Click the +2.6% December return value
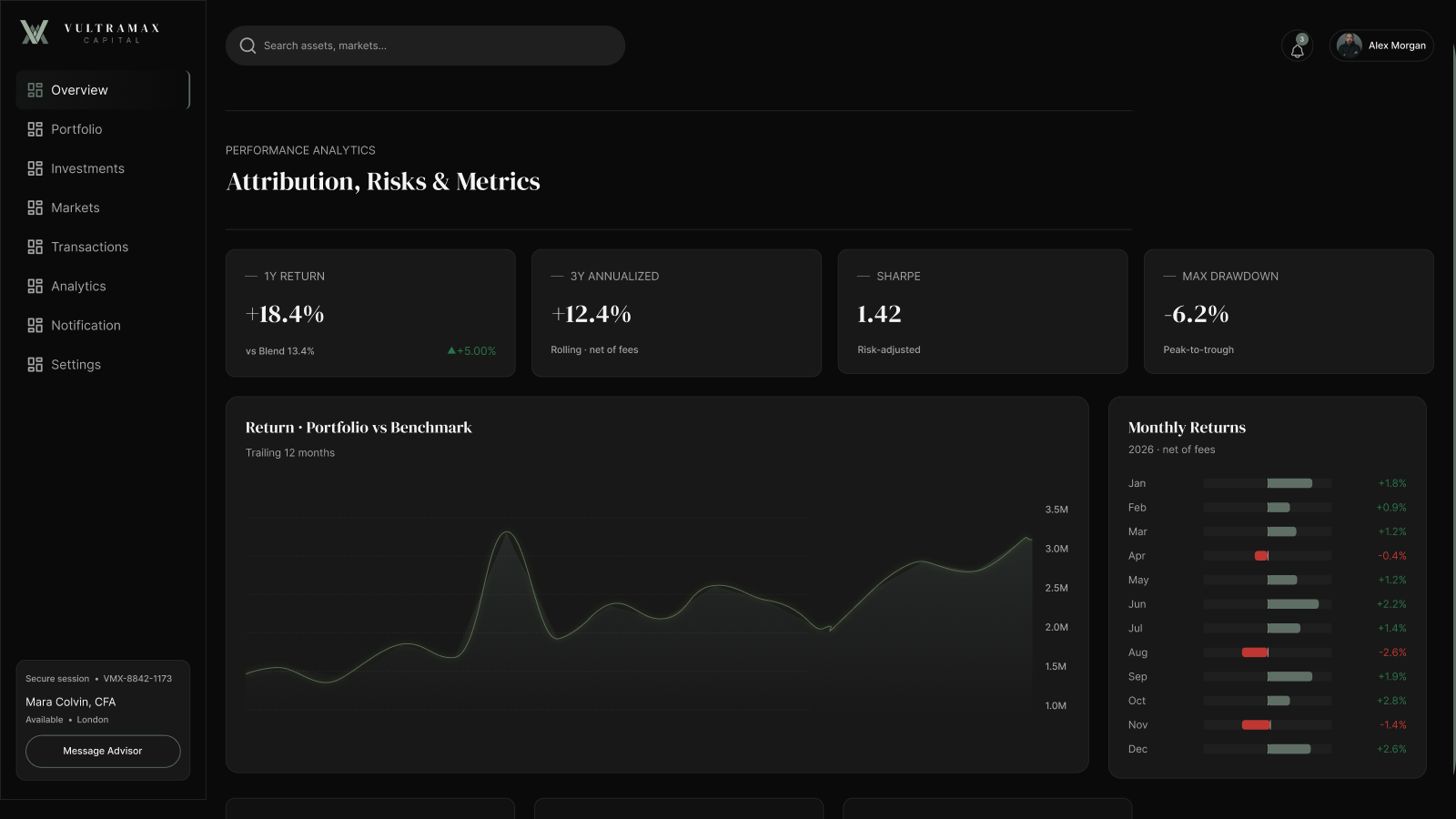The image size is (1456, 819). [x=1391, y=749]
